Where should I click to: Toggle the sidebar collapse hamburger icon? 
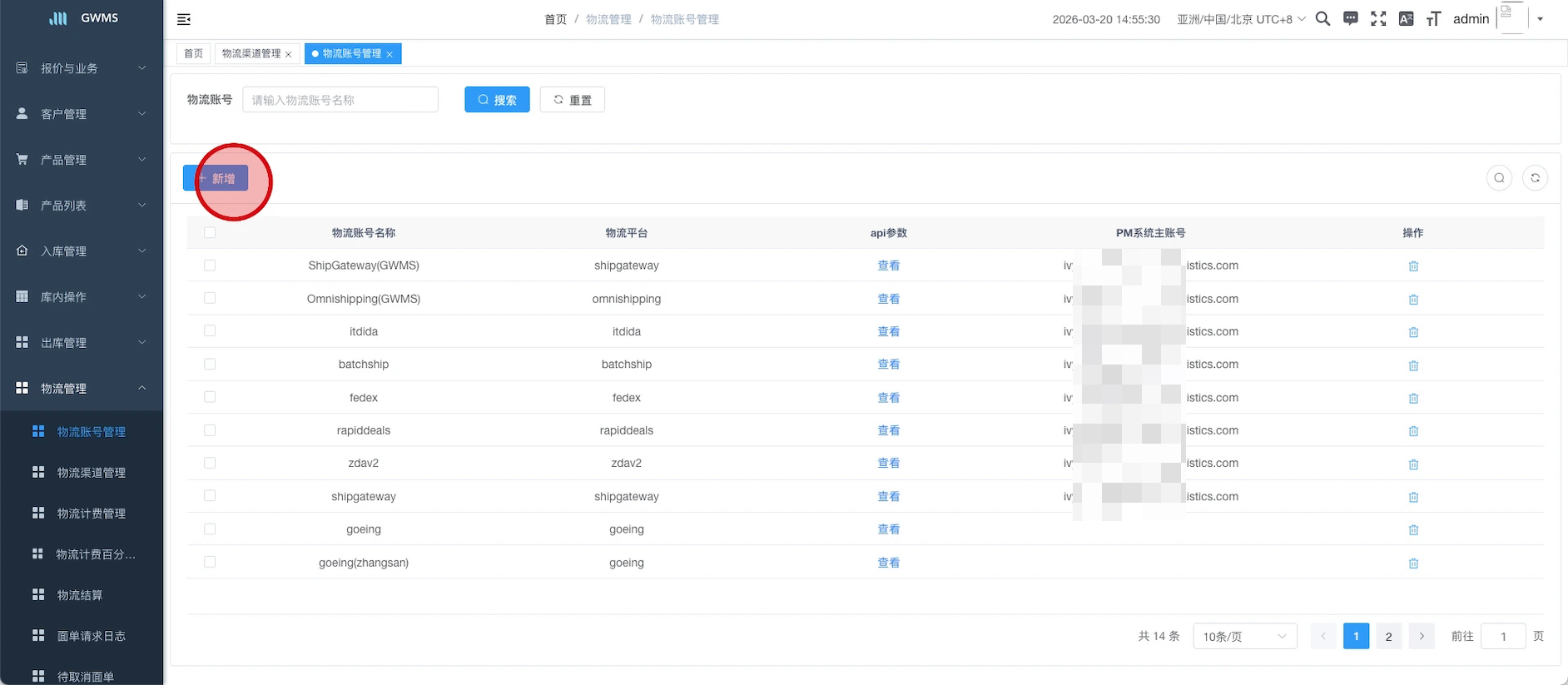(184, 19)
